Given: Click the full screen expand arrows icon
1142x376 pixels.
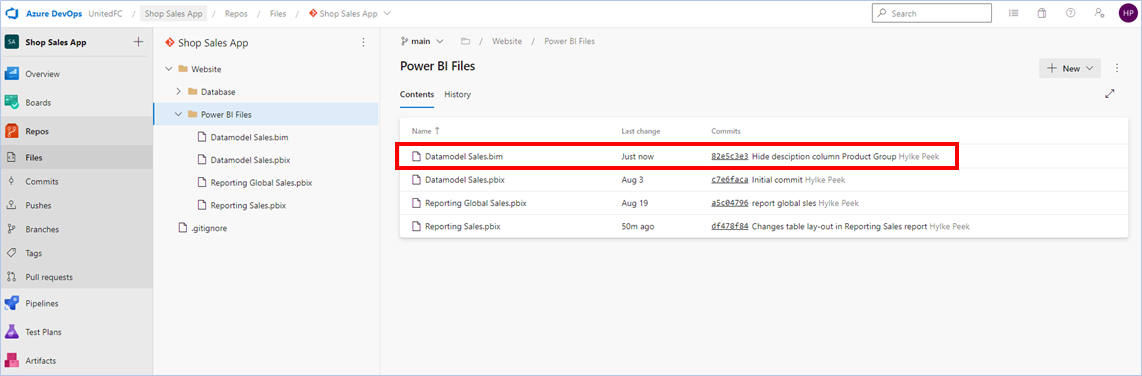Looking at the screenshot, I should (x=1110, y=93).
